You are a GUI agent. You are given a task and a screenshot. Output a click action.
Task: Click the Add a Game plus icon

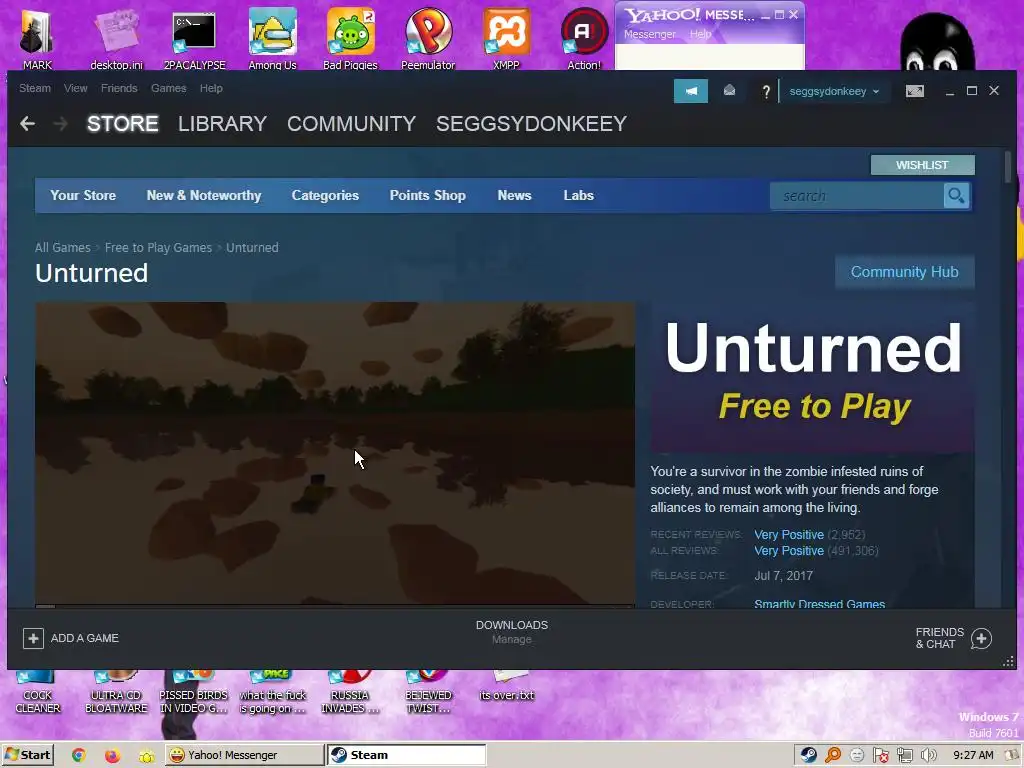coord(33,638)
